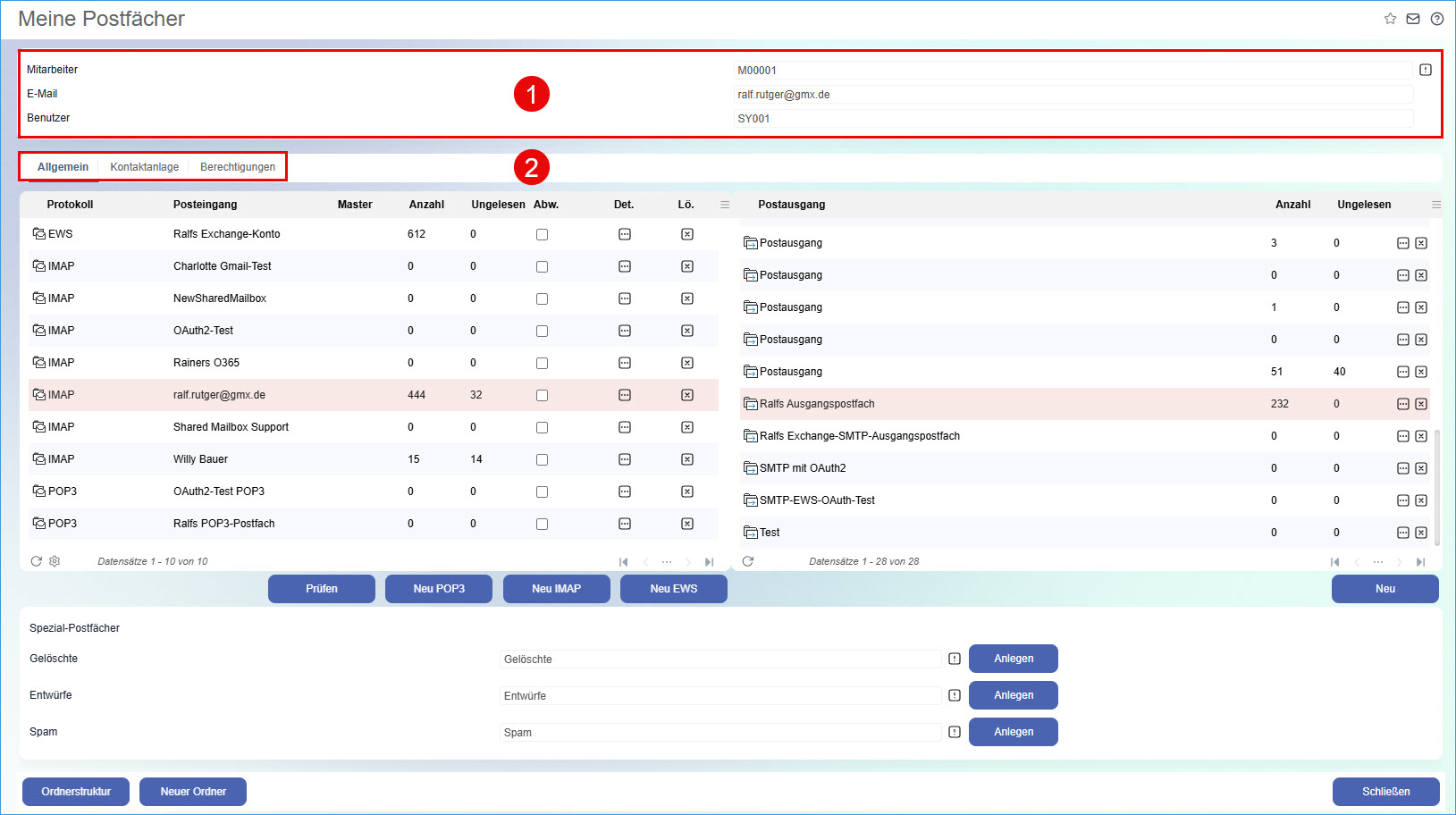Focus the Gelöschte folder input
This screenshot has width=1456, height=815.
click(720, 660)
